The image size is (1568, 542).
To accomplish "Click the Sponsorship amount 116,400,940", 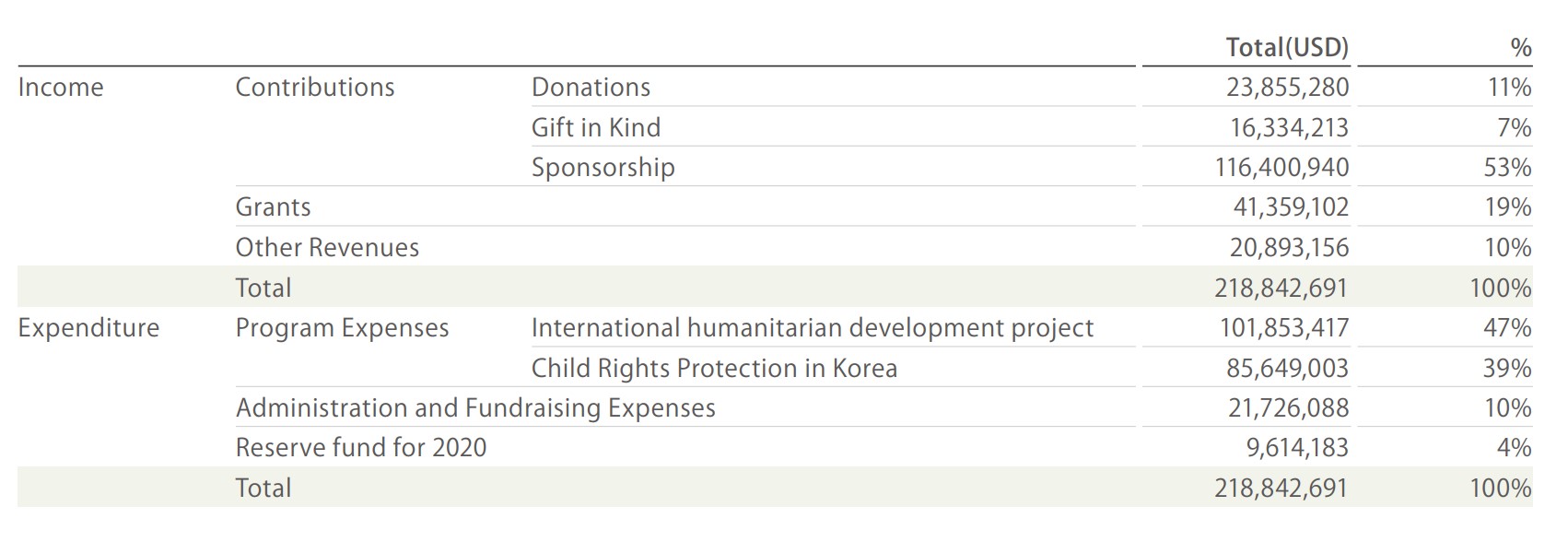I will 1281,168.
